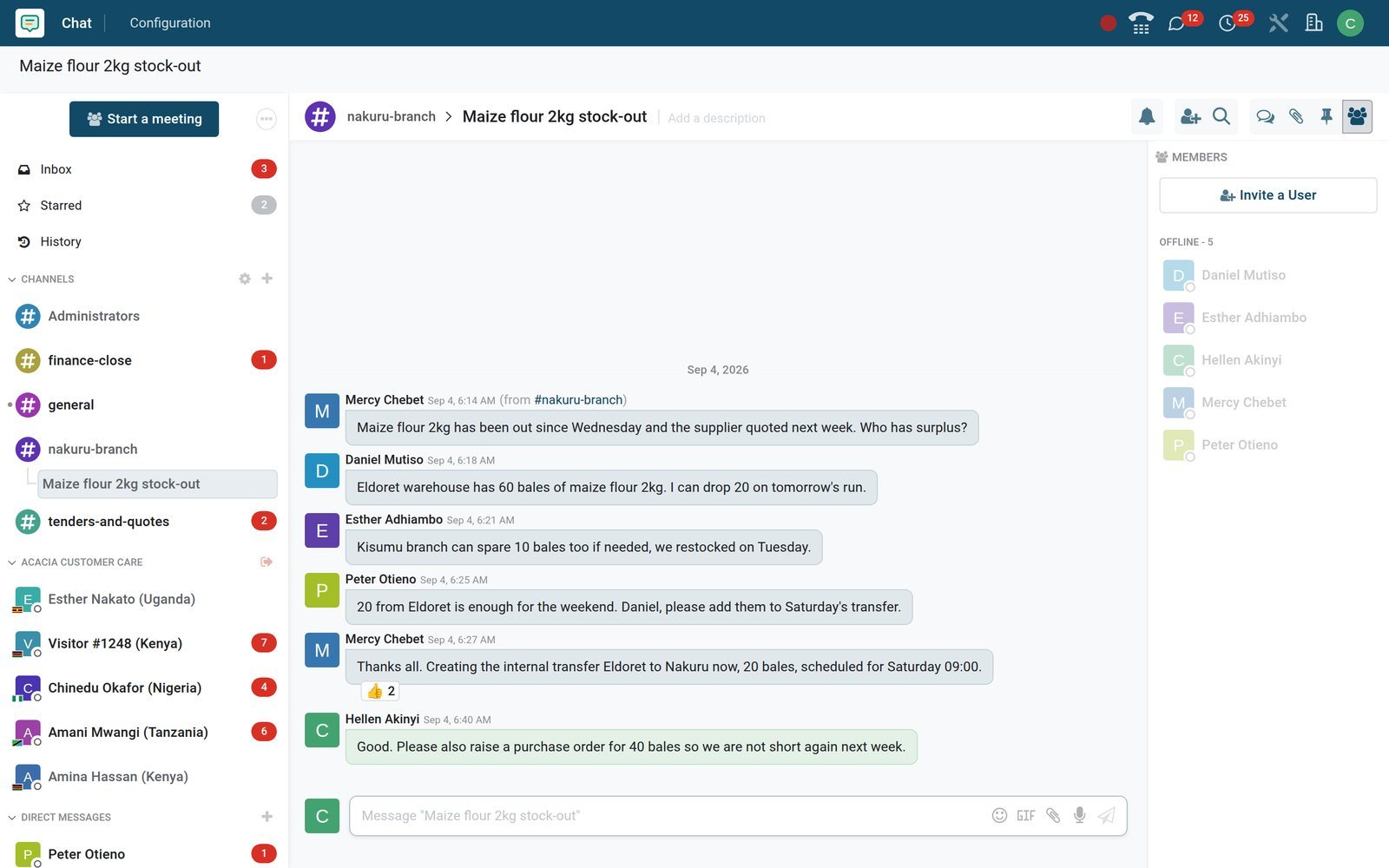Open GIF picker in composer
The width and height of the screenshot is (1389, 868).
(1026, 815)
